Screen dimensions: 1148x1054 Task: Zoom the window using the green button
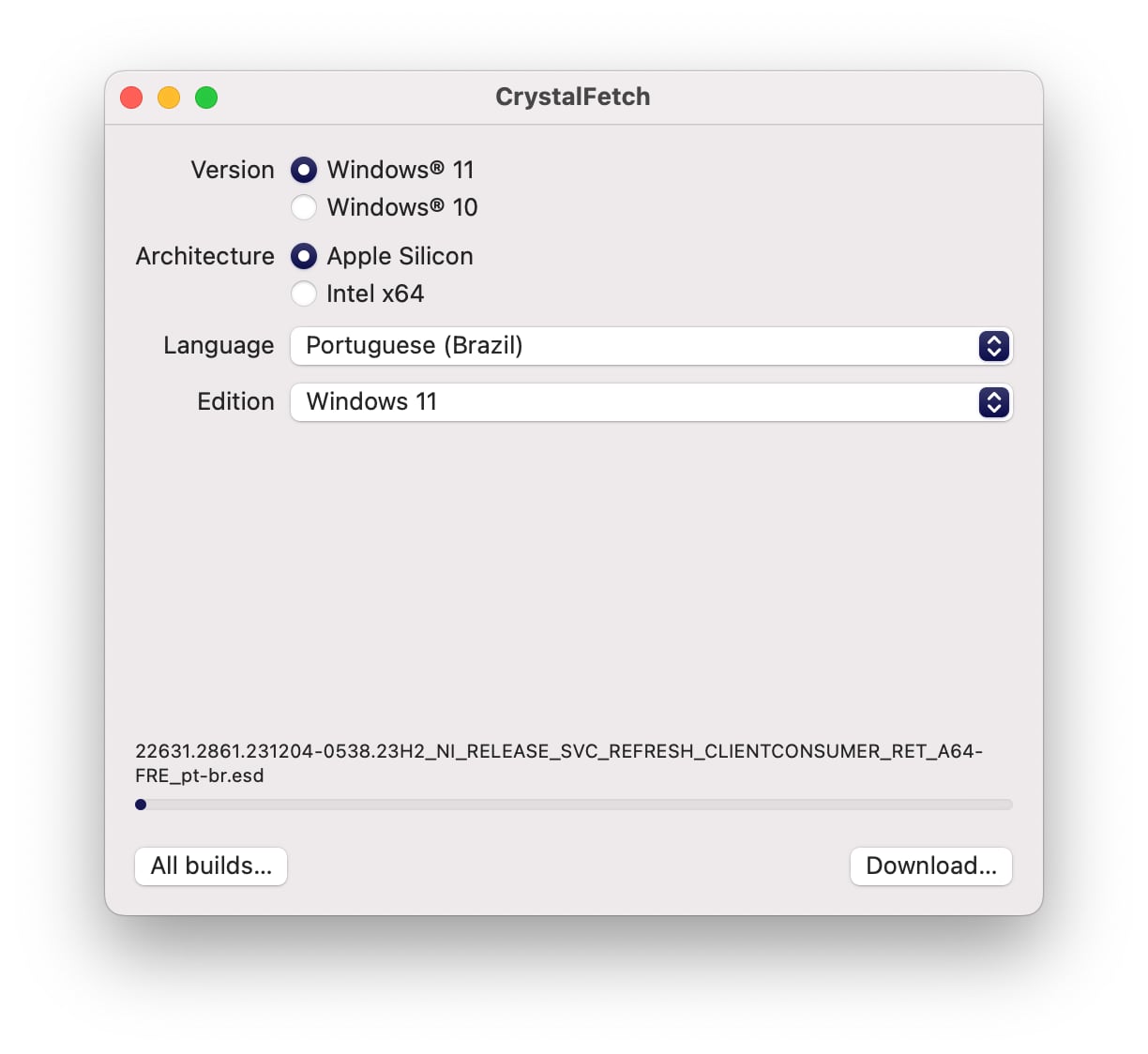[x=206, y=98]
